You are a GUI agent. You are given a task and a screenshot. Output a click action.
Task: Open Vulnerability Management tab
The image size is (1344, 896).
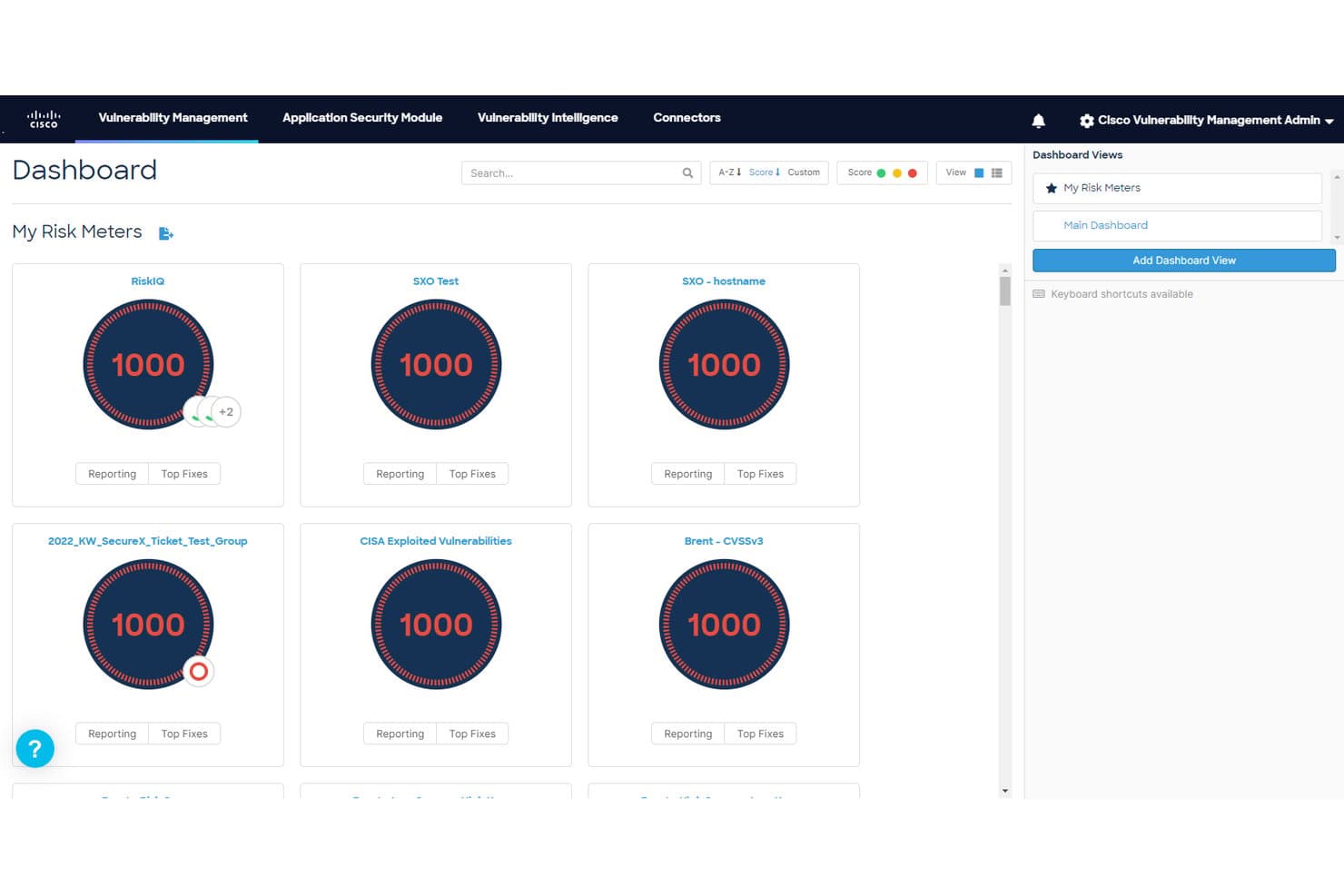pos(173,118)
